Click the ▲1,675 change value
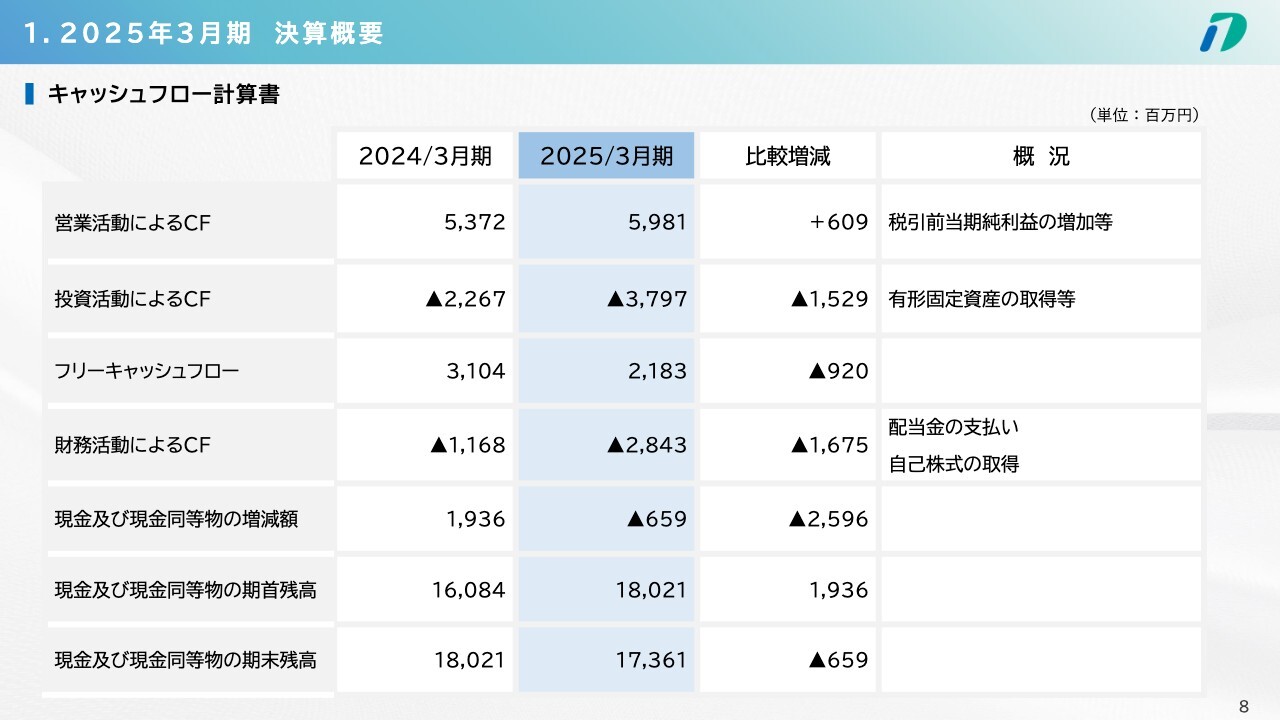This screenshot has height=720, width=1280. click(x=829, y=445)
